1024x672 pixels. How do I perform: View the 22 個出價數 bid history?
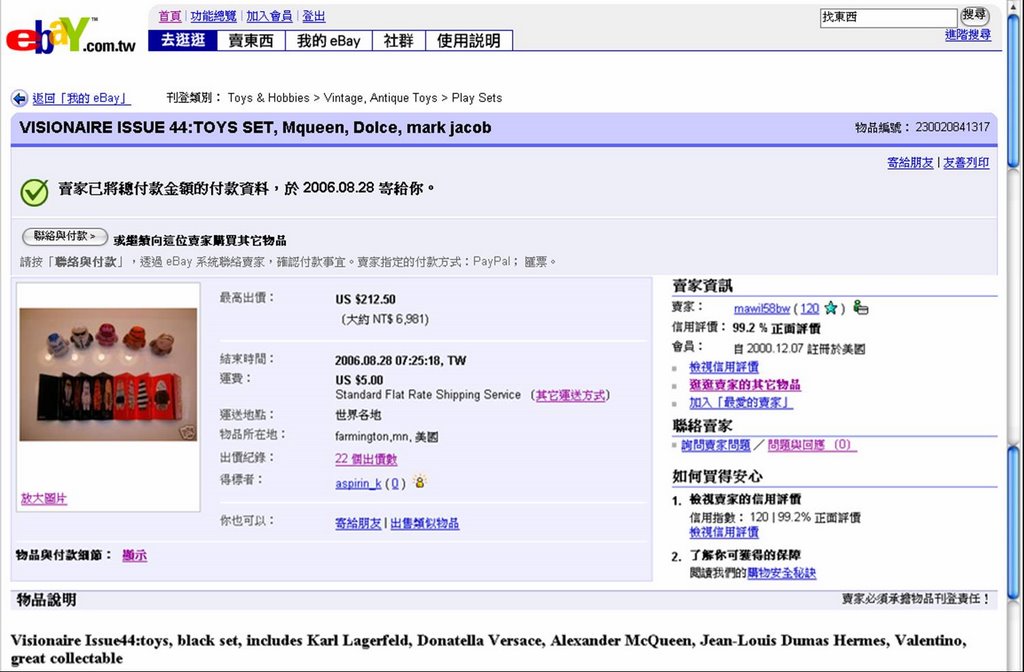pyautogui.click(x=366, y=459)
